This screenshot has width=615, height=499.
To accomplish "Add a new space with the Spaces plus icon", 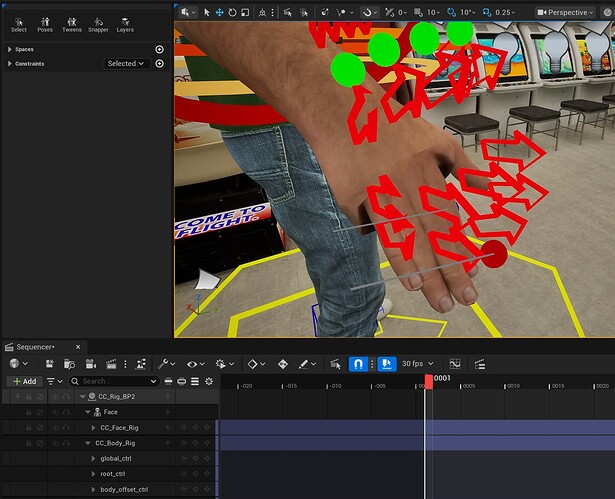I will 159,49.
